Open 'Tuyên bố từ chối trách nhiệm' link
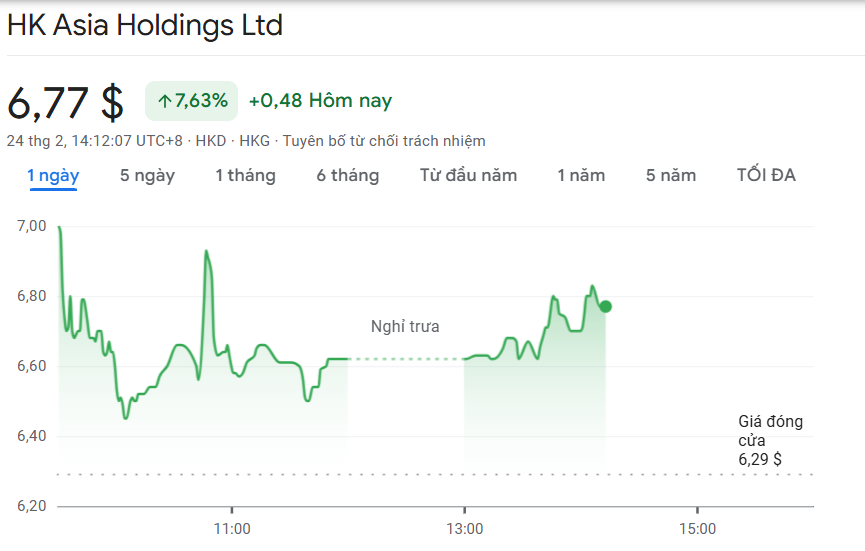 [384, 141]
